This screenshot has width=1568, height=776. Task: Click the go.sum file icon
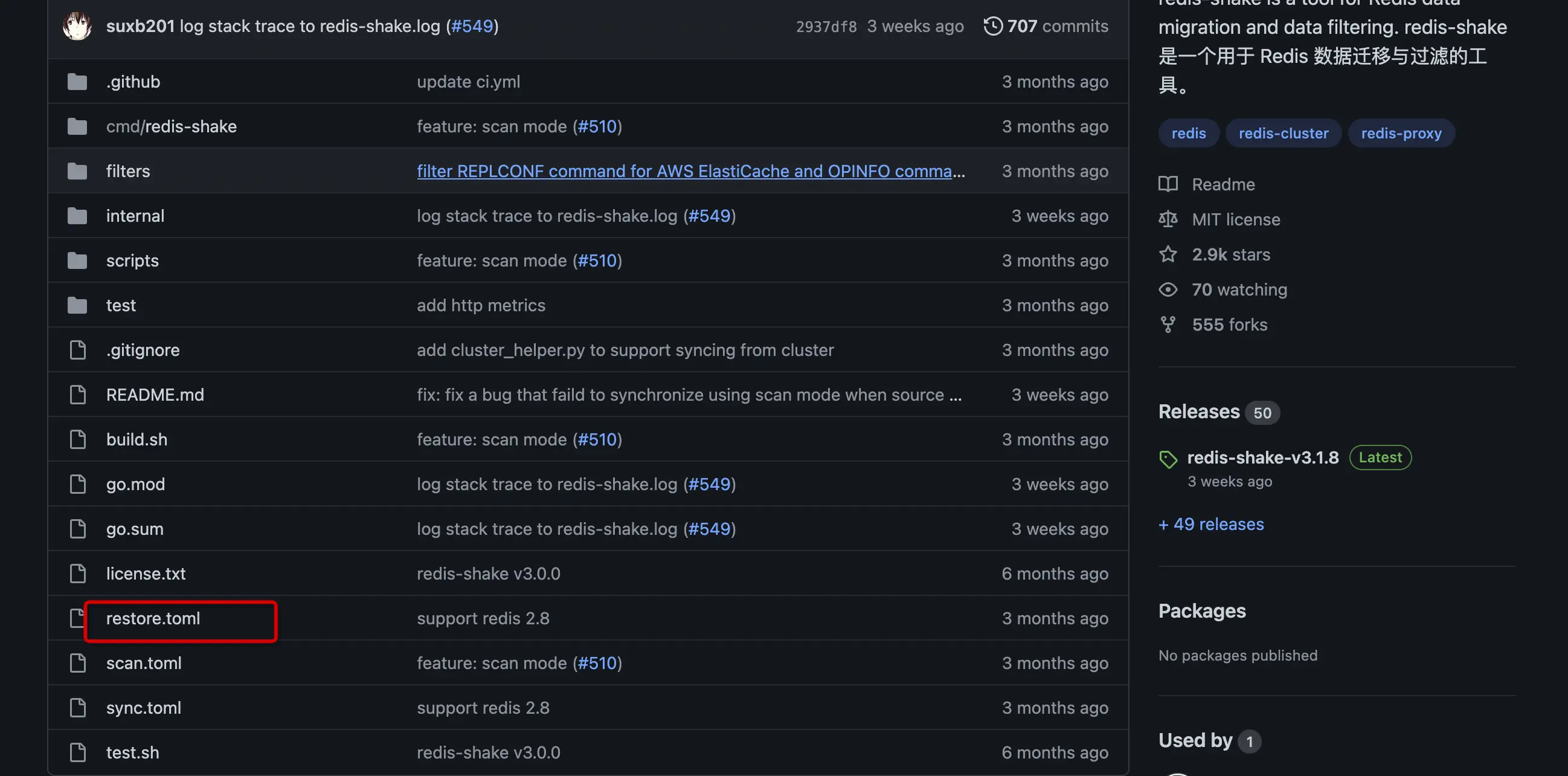coord(77,529)
